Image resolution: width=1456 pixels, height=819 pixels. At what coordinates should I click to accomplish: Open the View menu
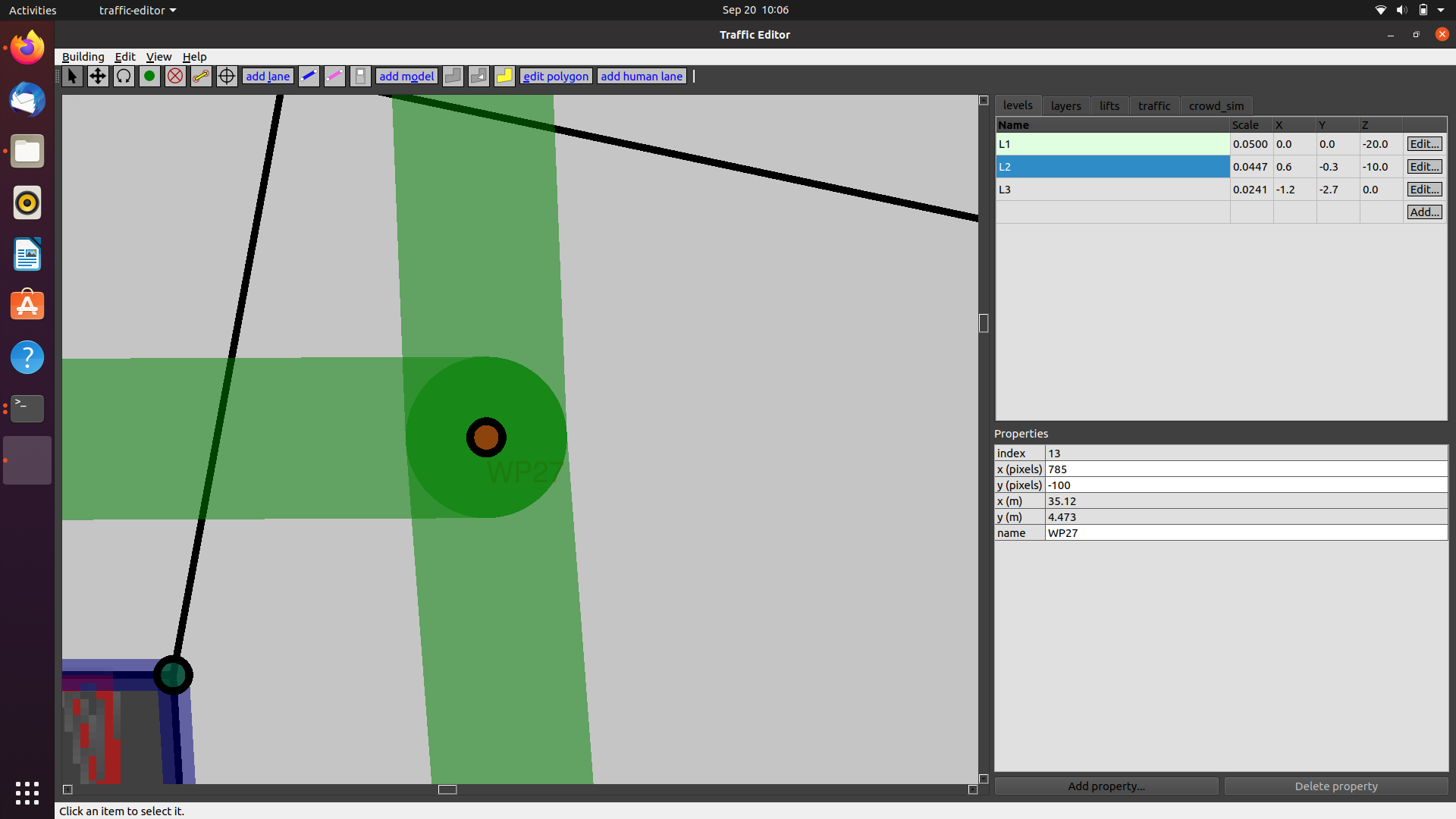158,57
